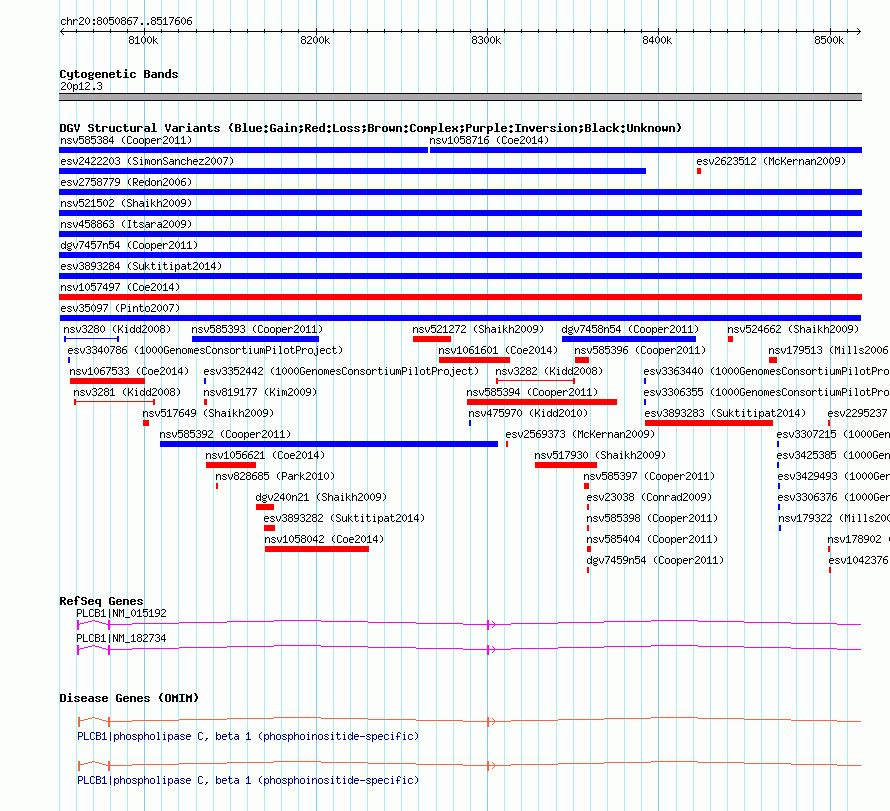Open esv3893284 (Suktitipat2014) variant
This screenshot has width=890, height=811.
(x=141, y=266)
